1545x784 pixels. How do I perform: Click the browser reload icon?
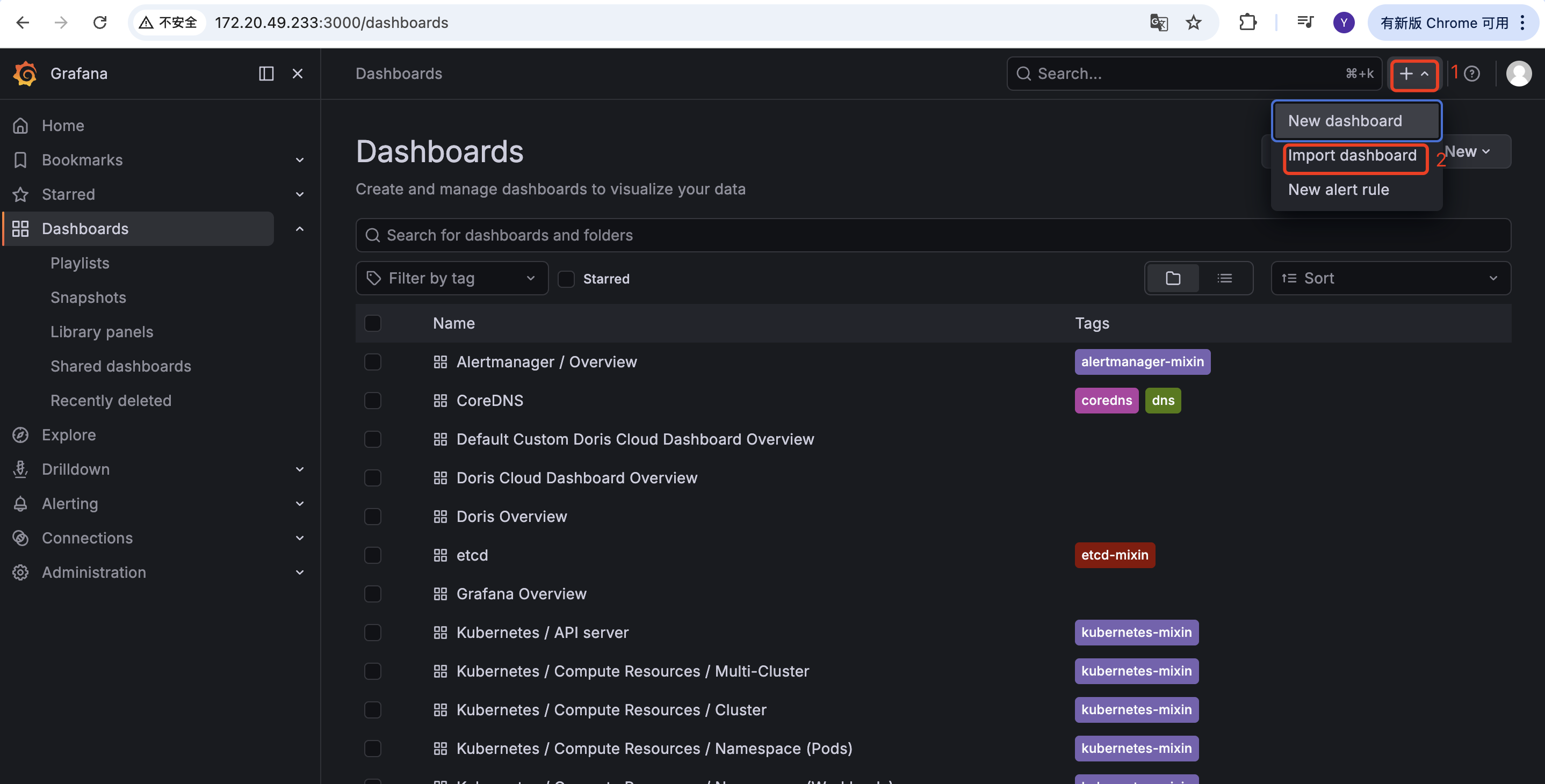(x=99, y=23)
